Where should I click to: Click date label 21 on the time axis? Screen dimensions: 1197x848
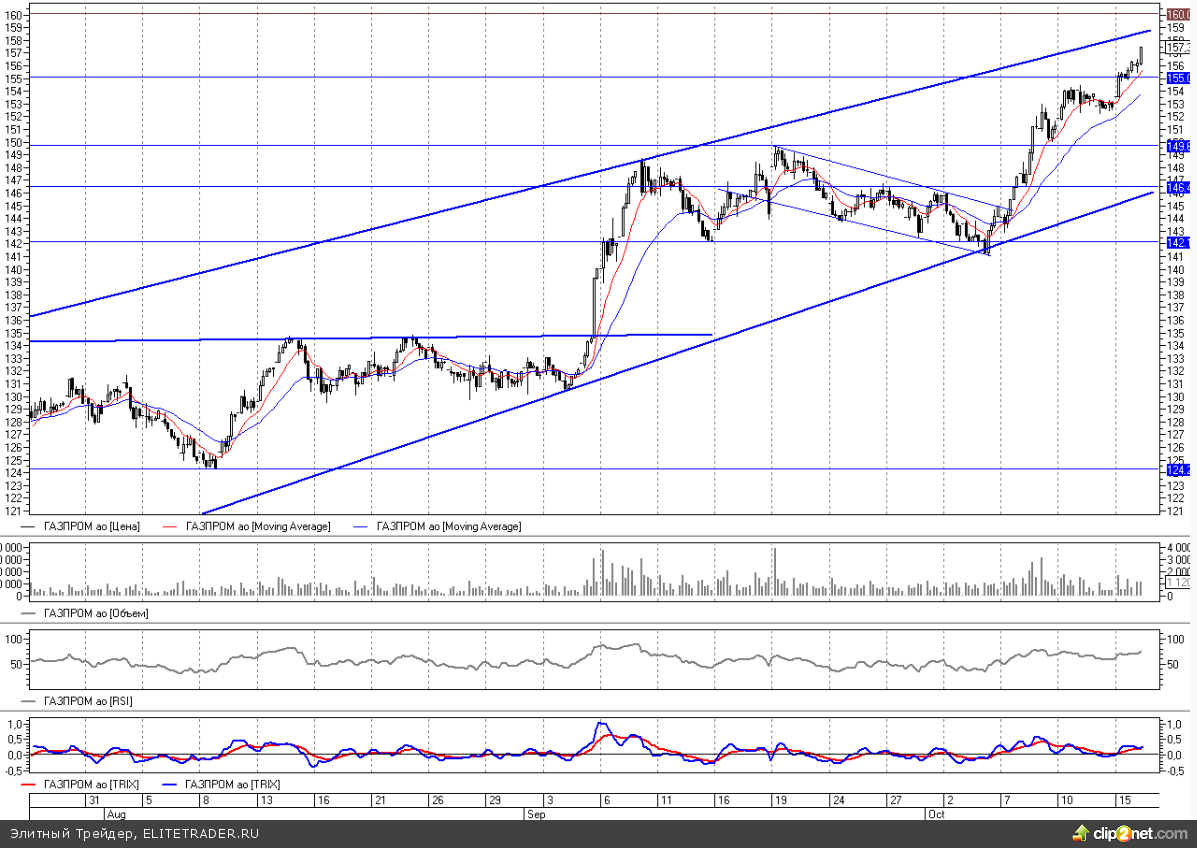click(380, 800)
